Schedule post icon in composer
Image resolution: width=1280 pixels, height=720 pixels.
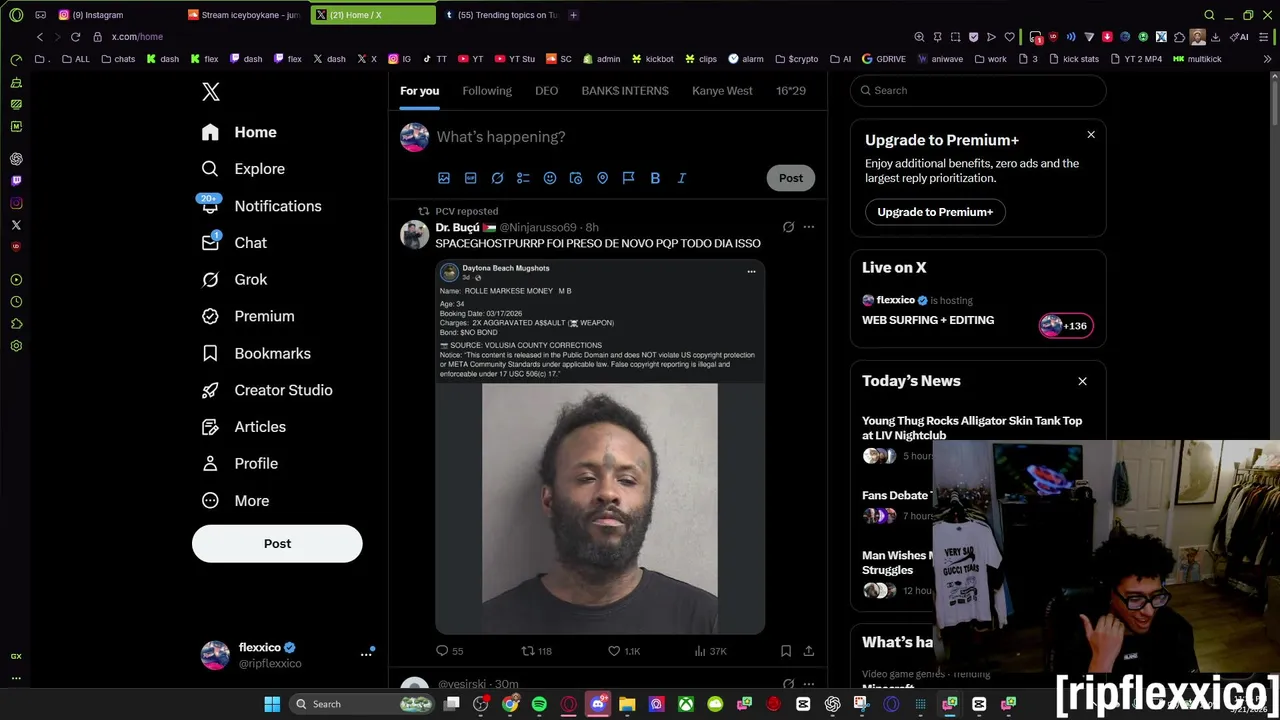[x=576, y=178]
